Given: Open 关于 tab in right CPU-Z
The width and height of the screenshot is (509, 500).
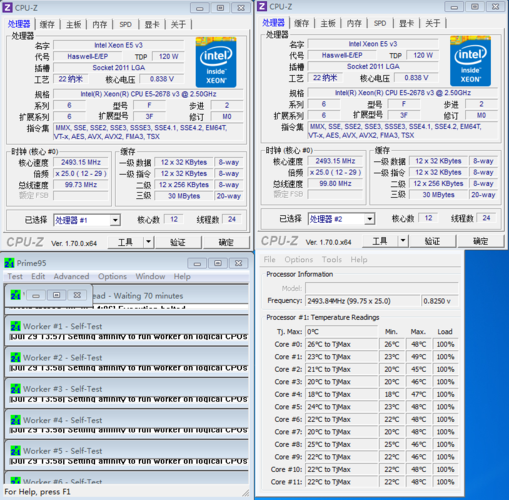Looking at the screenshot, I should [x=433, y=23].
